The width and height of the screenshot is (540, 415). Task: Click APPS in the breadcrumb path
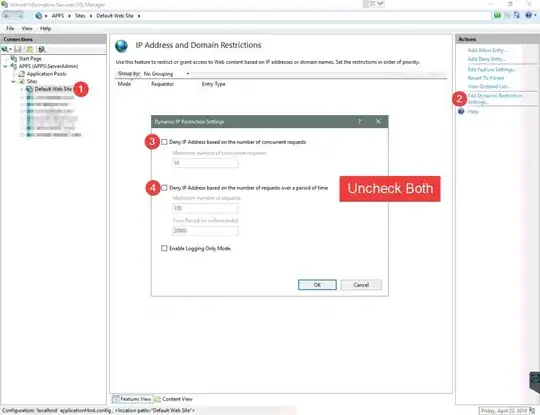[58, 16]
